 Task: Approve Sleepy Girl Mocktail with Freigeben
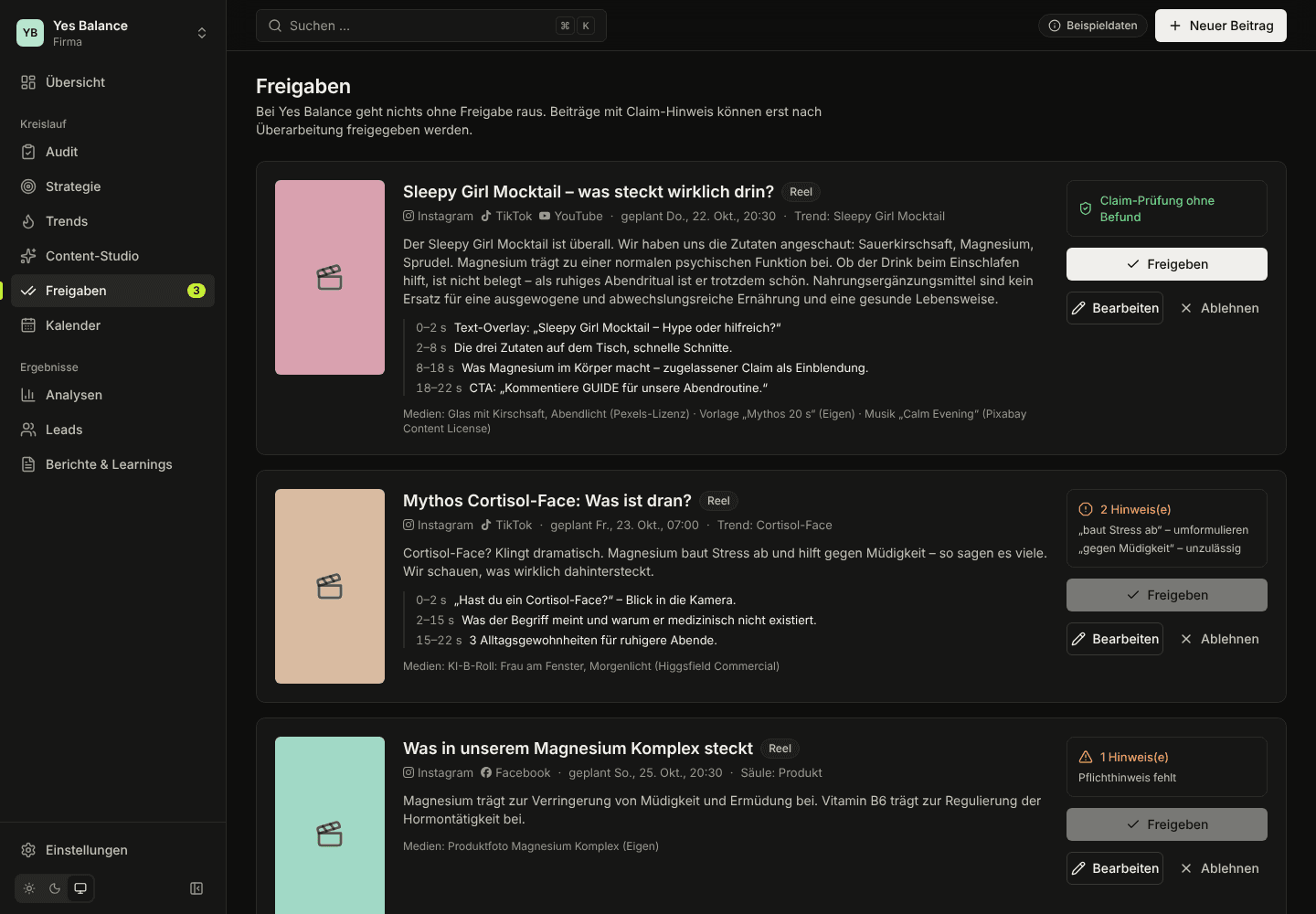point(1167,264)
